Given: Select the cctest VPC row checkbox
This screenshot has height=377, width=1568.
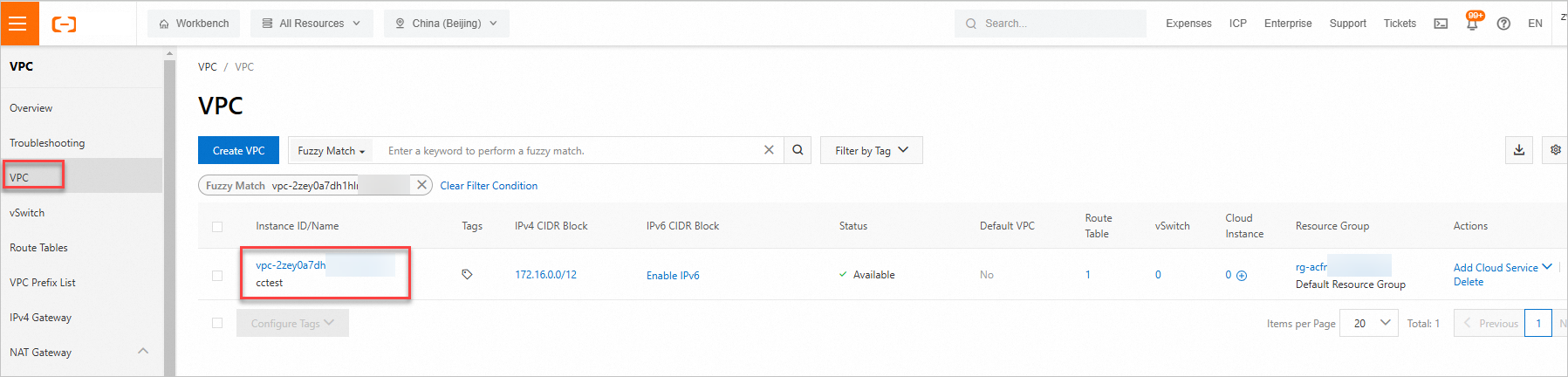Looking at the screenshot, I should point(217,275).
